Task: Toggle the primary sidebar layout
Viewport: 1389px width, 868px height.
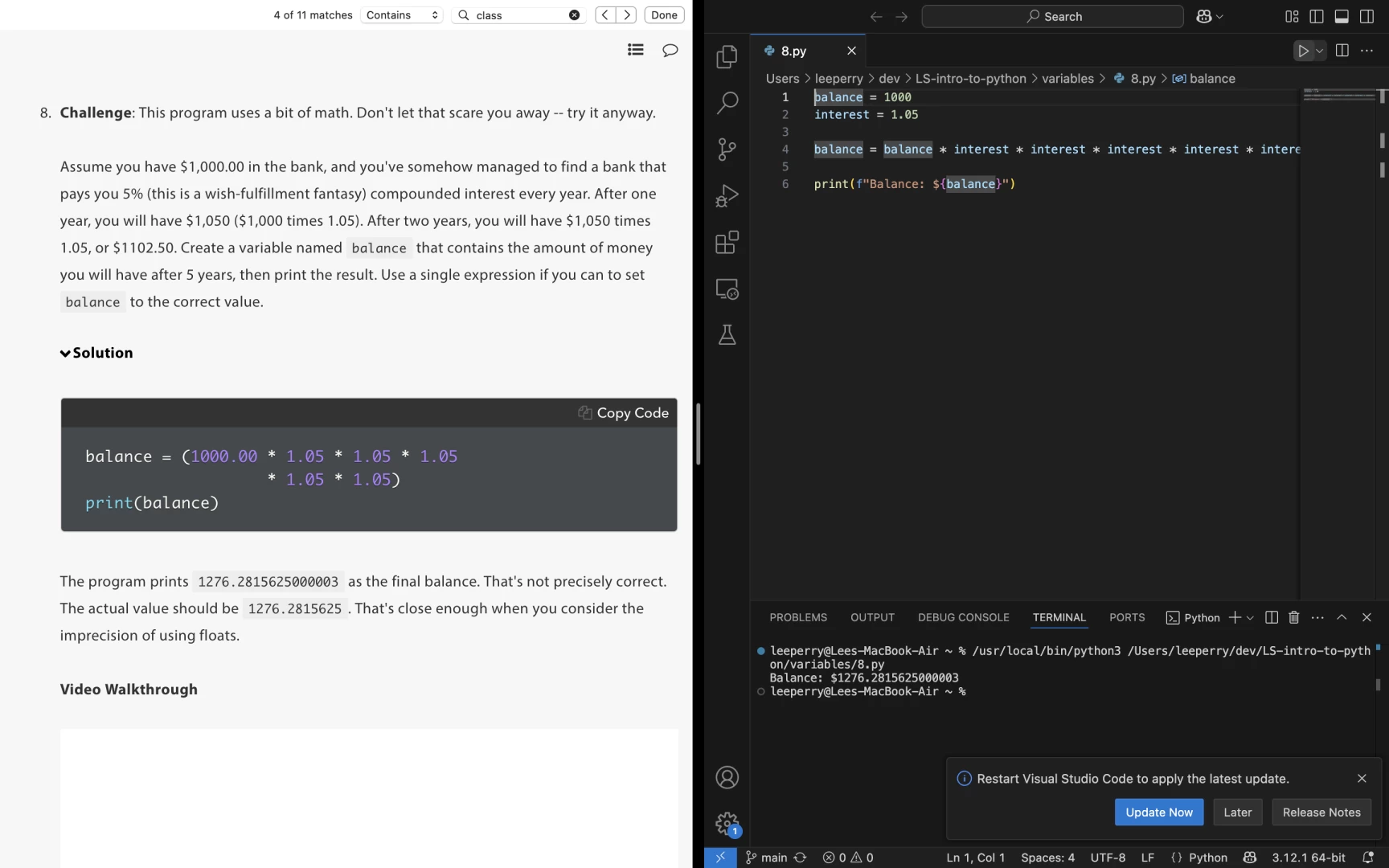Action: 1317,16
